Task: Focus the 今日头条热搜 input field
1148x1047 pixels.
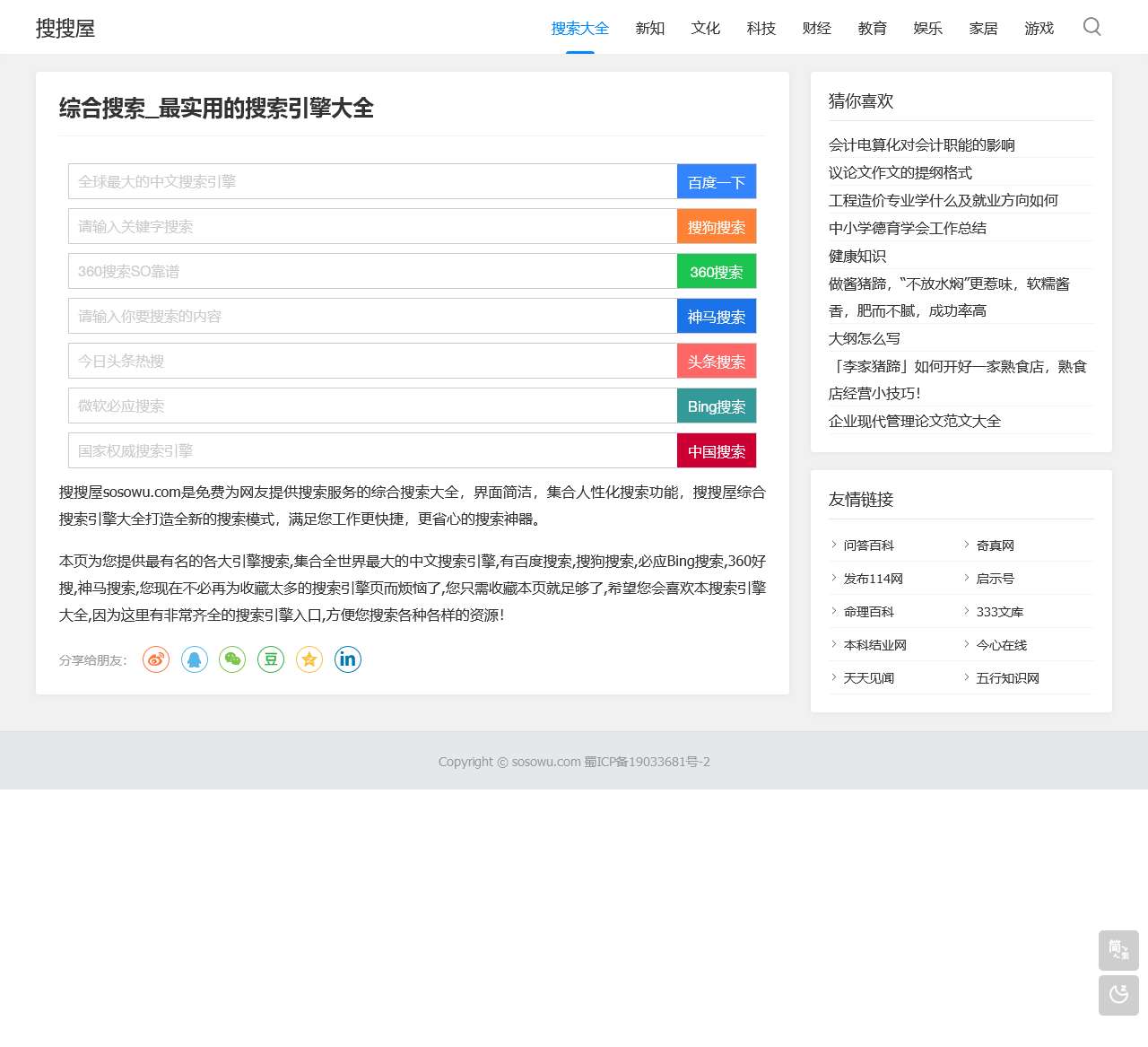Action: [372, 361]
